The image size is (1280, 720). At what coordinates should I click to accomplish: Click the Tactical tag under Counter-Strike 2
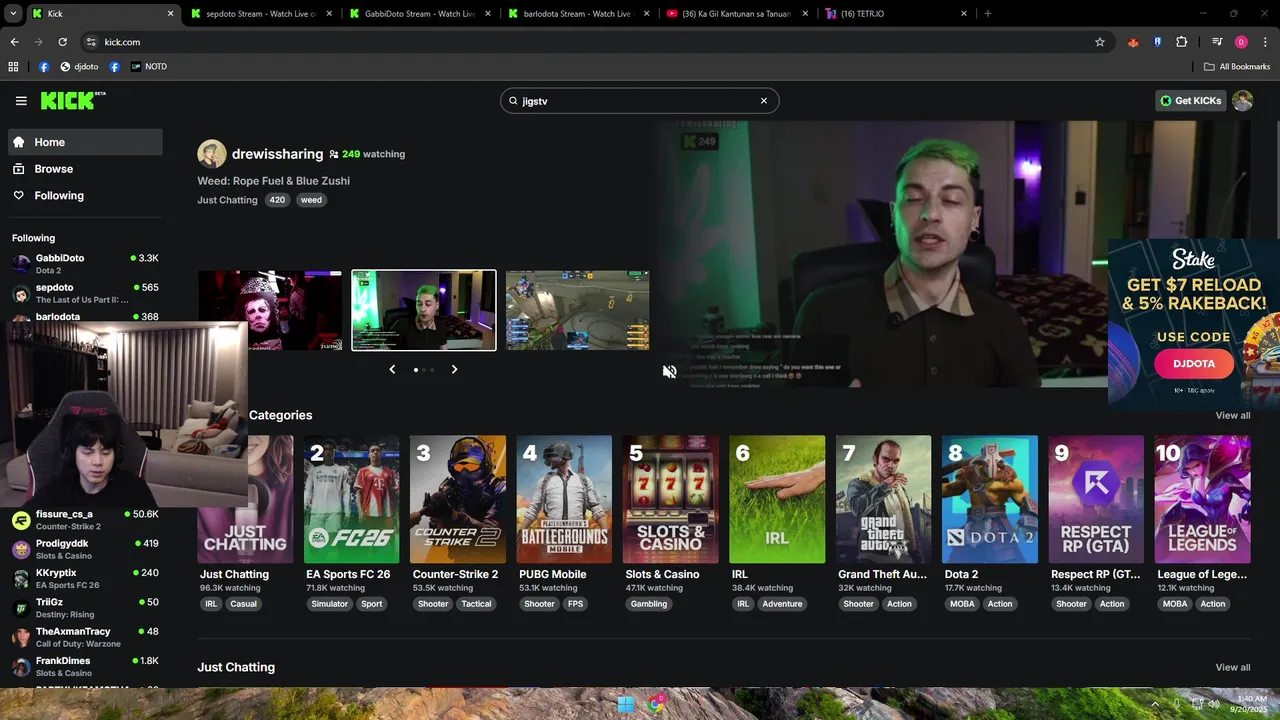pyautogui.click(x=476, y=604)
